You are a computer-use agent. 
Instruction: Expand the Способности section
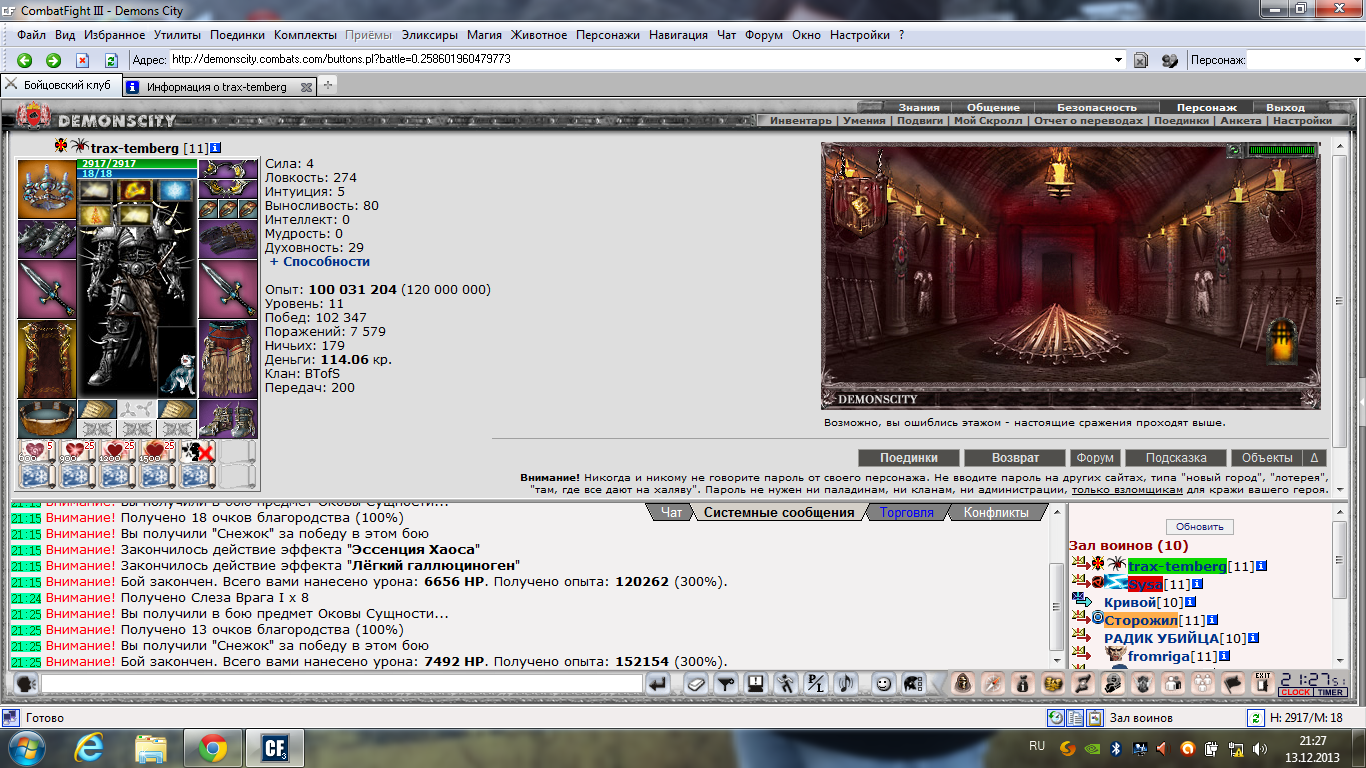point(320,262)
